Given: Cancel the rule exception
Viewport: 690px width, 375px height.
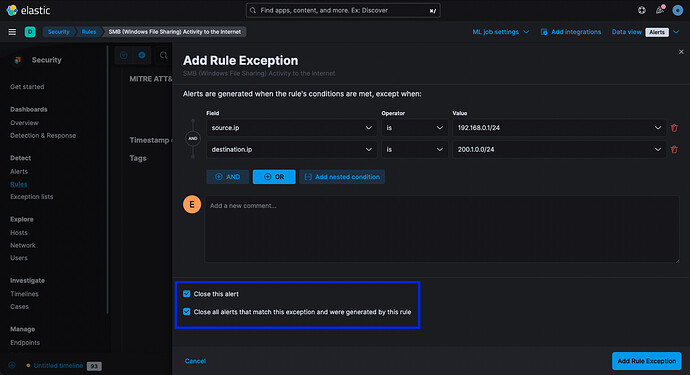Looking at the screenshot, I should point(195,361).
